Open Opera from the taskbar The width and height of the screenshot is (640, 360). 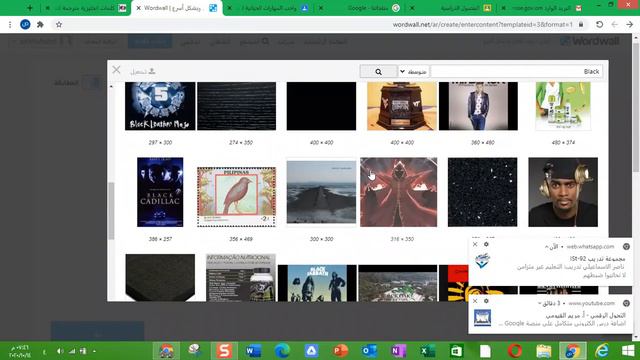pyautogui.click(x=514, y=351)
